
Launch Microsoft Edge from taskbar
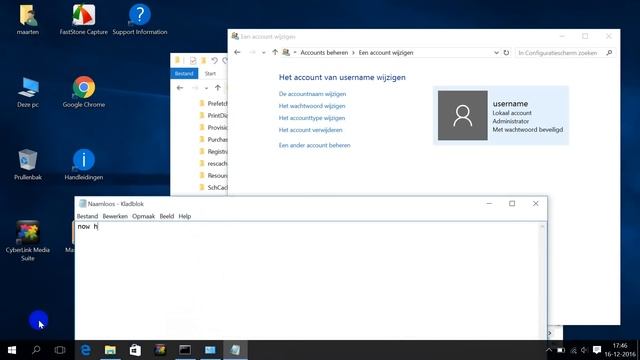tap(86, 350)
